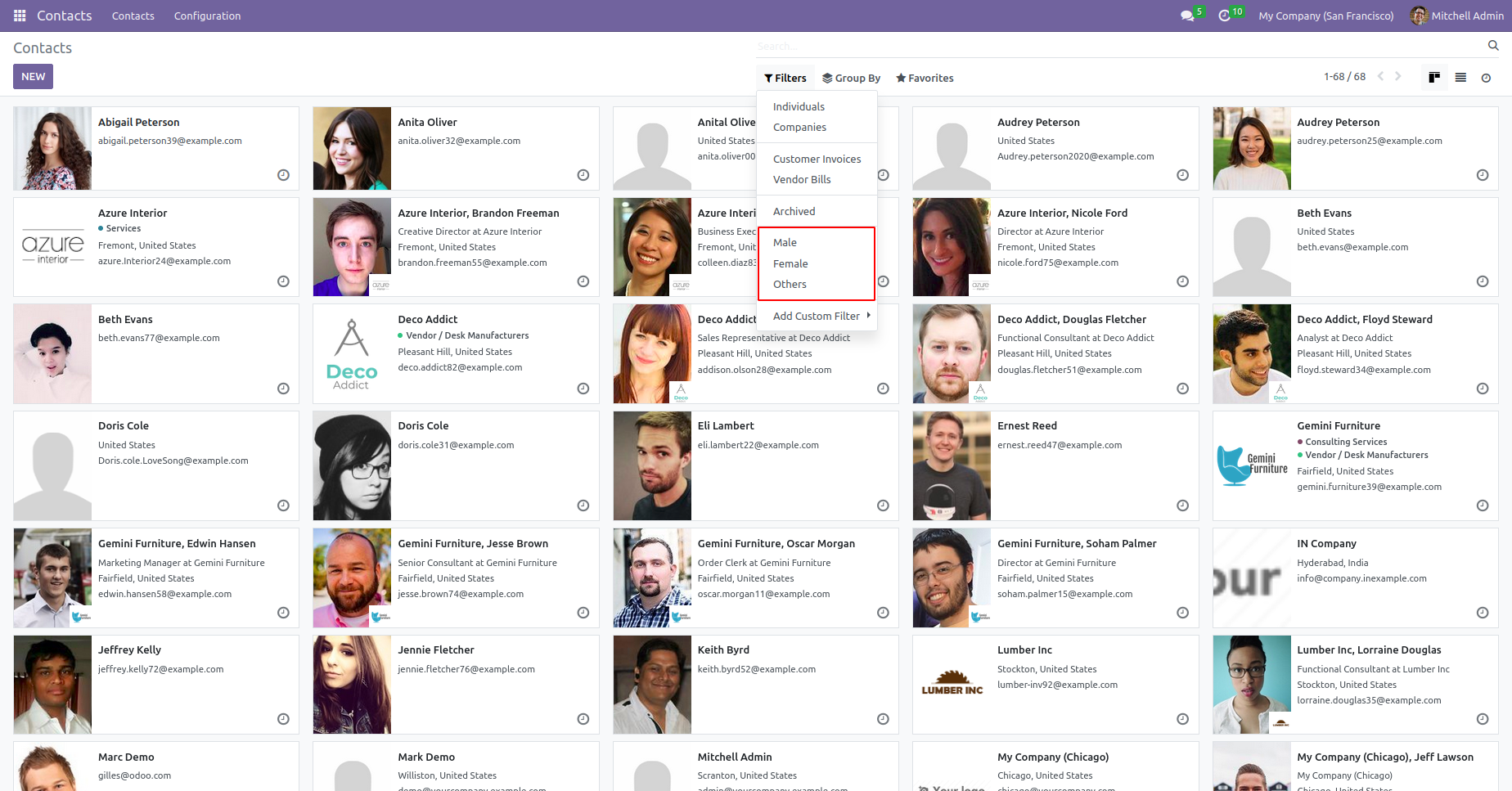Click the Contacts app title
The width and height of the screenshot is (1512, 791).
click(x=65, y=16)
